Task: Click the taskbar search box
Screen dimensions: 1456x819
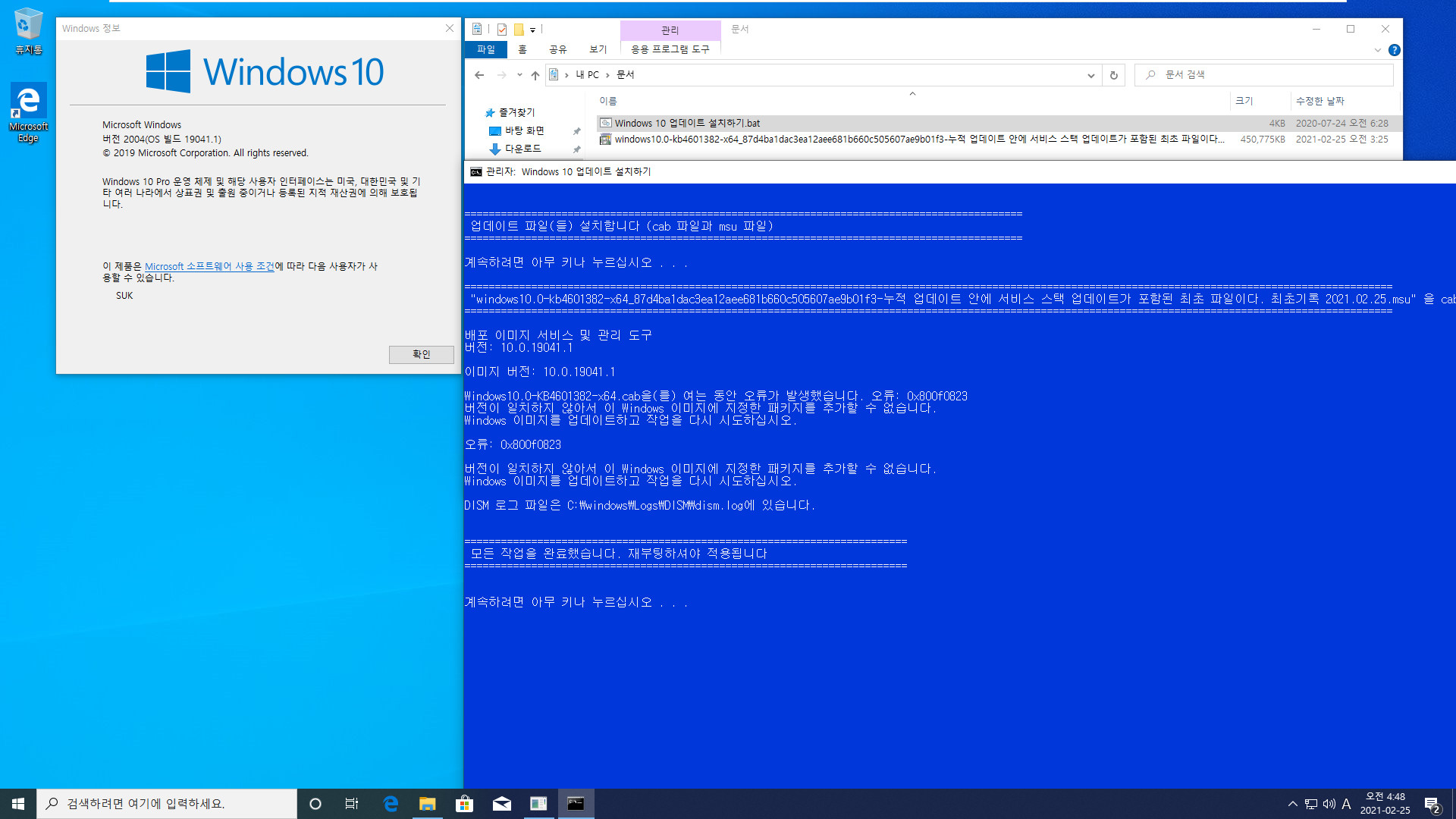Action: point(167,804)
